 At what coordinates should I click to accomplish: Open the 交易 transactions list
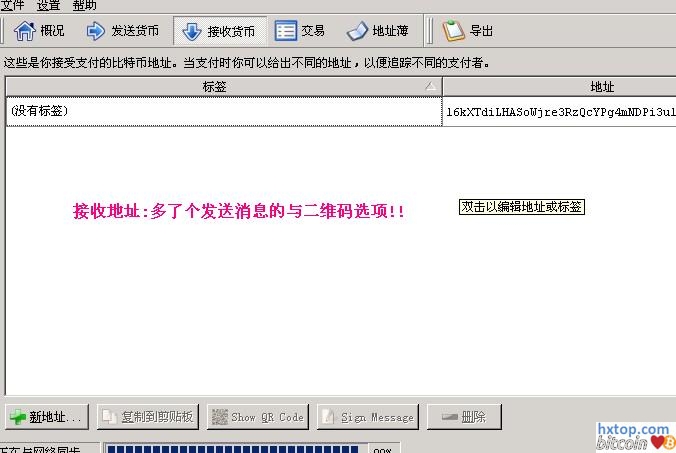click(x=299, y=31)
